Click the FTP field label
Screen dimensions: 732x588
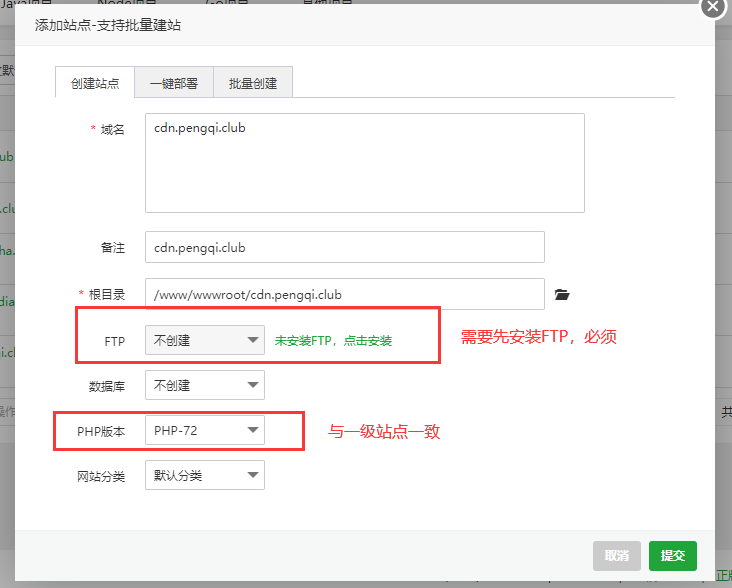click(114, 341)
